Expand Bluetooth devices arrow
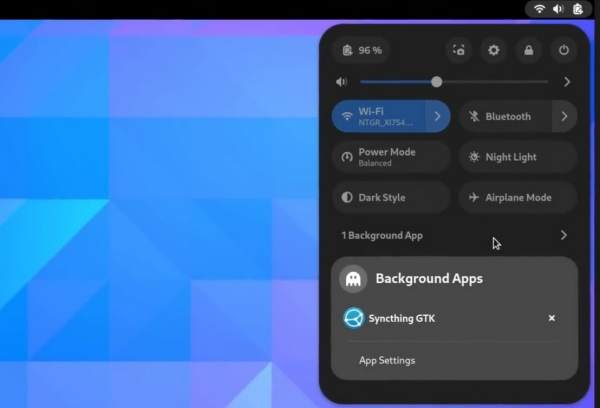This screenshot has width=600, height=408. [x=564, y=116]
